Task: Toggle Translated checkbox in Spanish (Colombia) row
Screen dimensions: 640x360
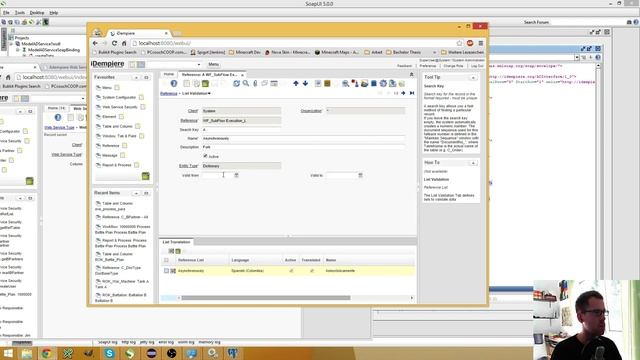Action: pos(312,271)
